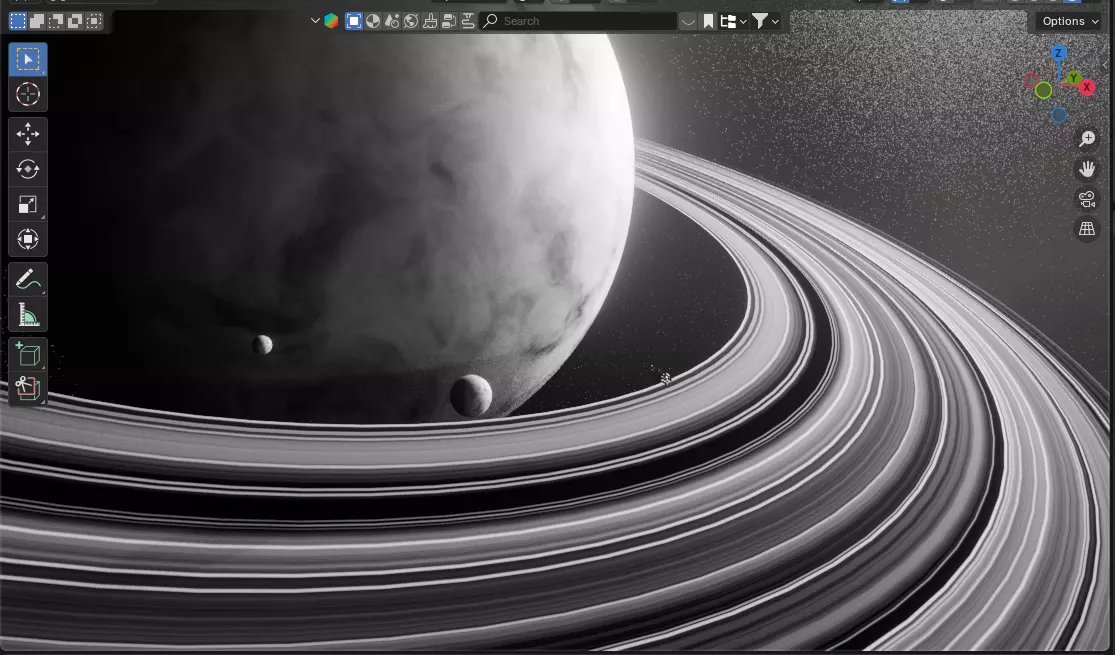Click the negative Z blue gizmo circle
Viewport: 1115px width, 655px height.
1059,115
